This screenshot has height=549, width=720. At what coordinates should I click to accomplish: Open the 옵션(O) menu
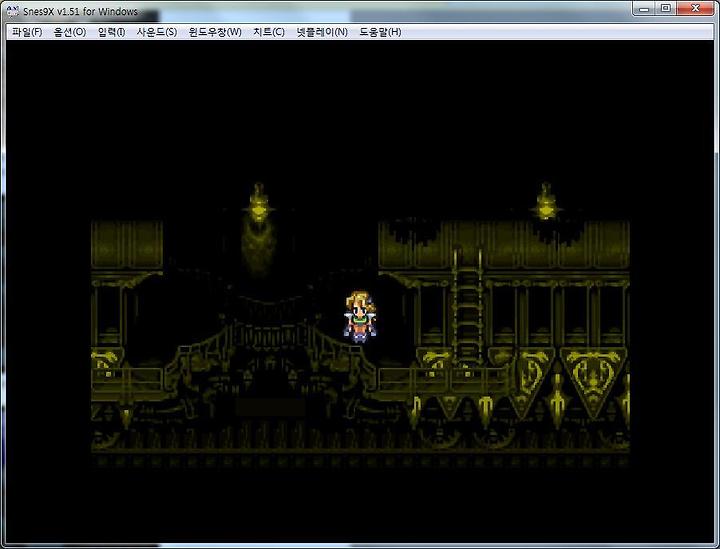pyautogui.click(x=70, y=32)
